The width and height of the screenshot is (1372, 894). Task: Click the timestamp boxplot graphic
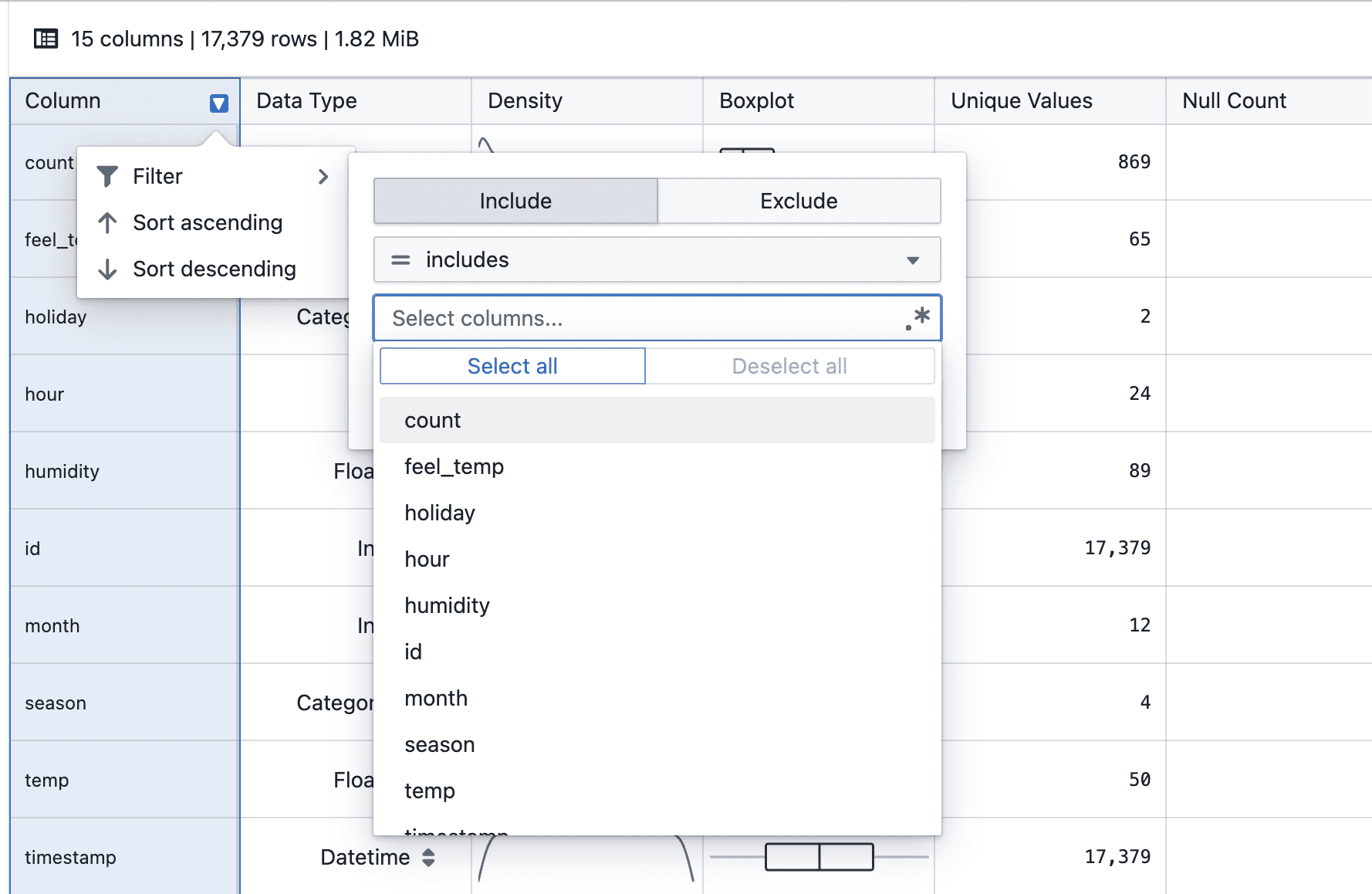(819, 857)
